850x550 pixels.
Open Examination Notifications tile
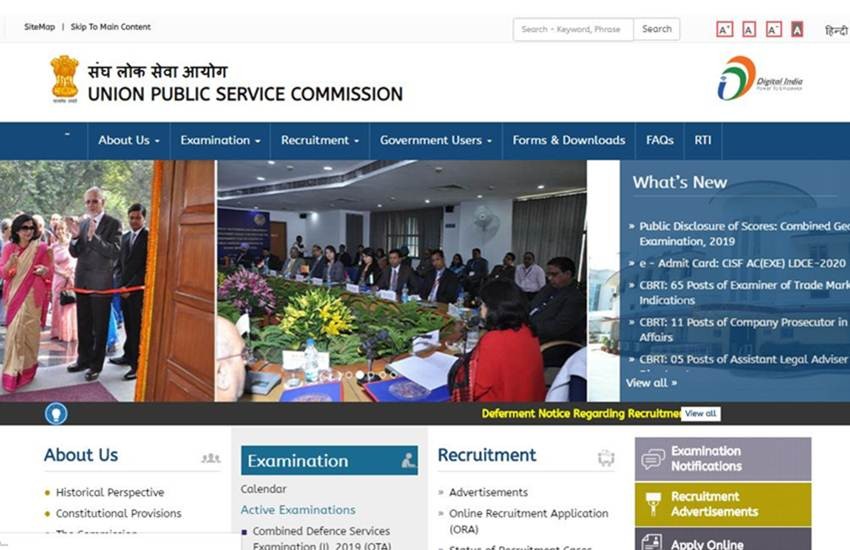tap(723, 459)
